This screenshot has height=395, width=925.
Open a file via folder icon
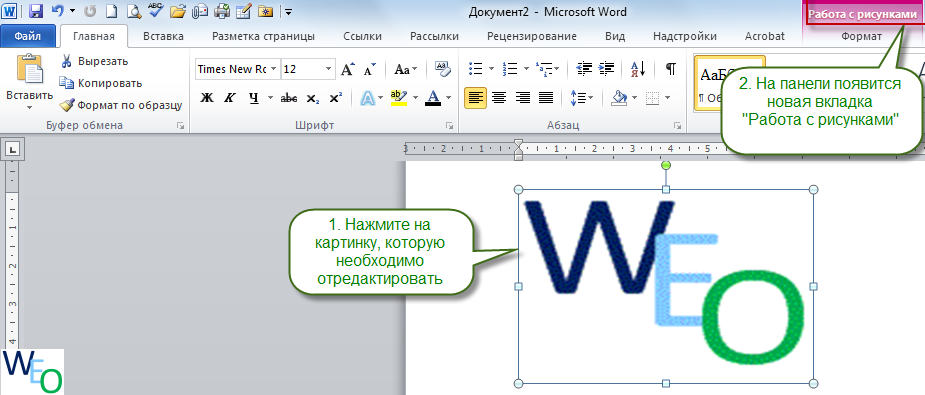pyautogui.click(x=178, y=11)
